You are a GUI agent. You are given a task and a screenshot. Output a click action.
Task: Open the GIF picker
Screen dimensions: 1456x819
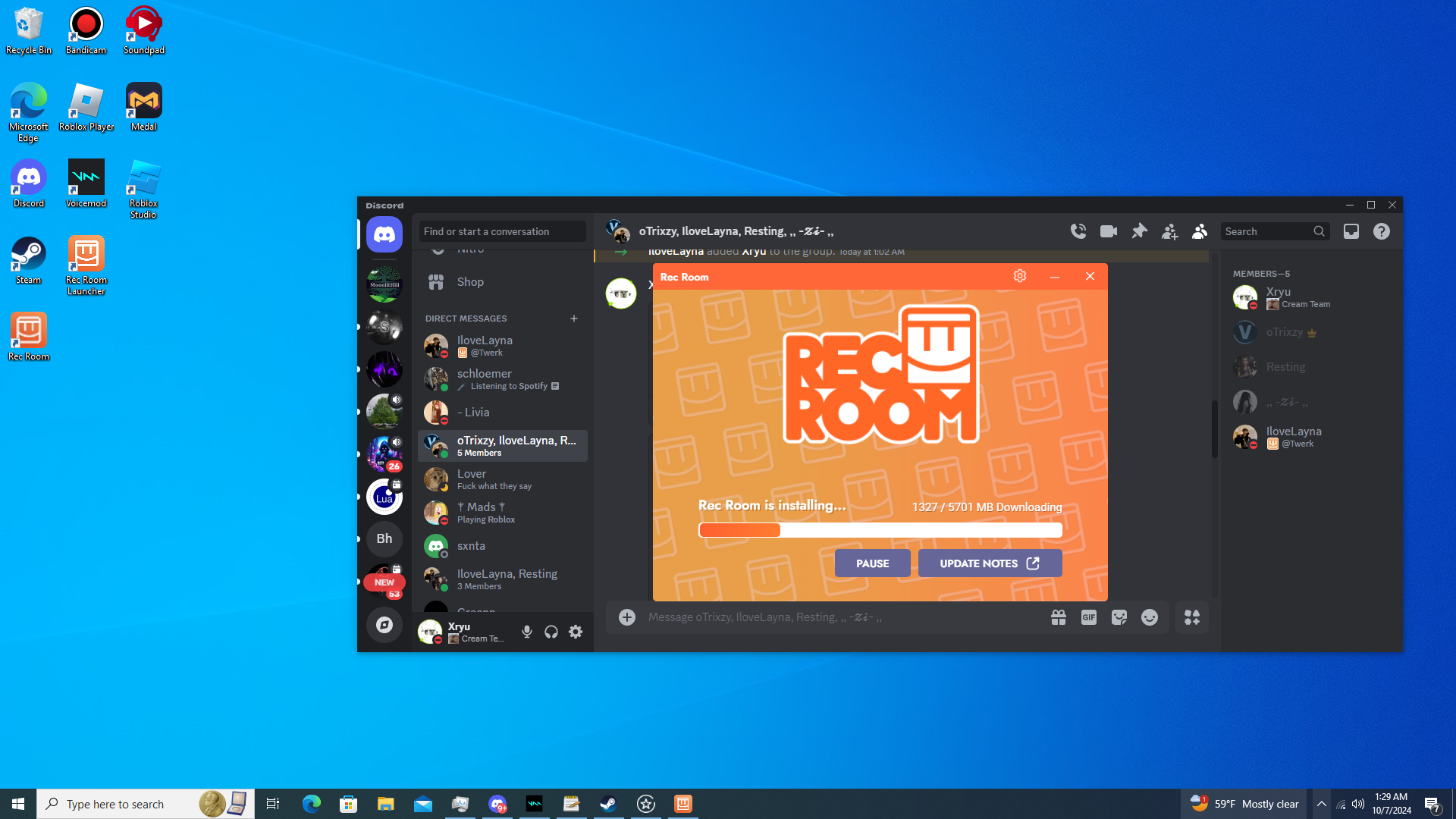1088,617
